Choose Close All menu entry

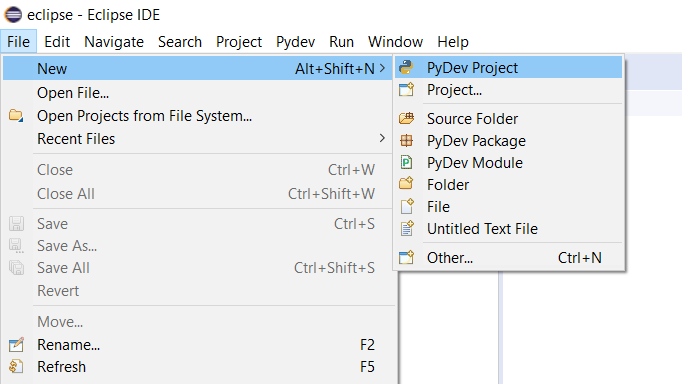197,194
